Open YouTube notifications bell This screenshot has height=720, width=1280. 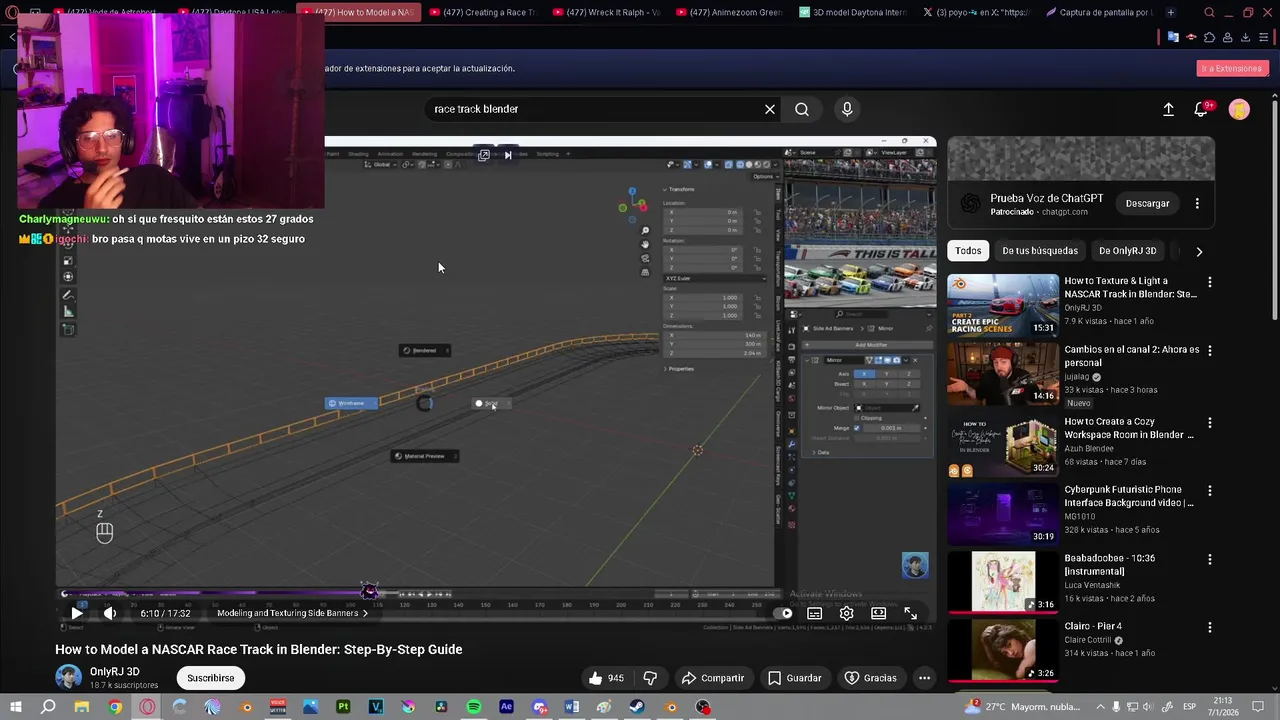coord(1202,109)
